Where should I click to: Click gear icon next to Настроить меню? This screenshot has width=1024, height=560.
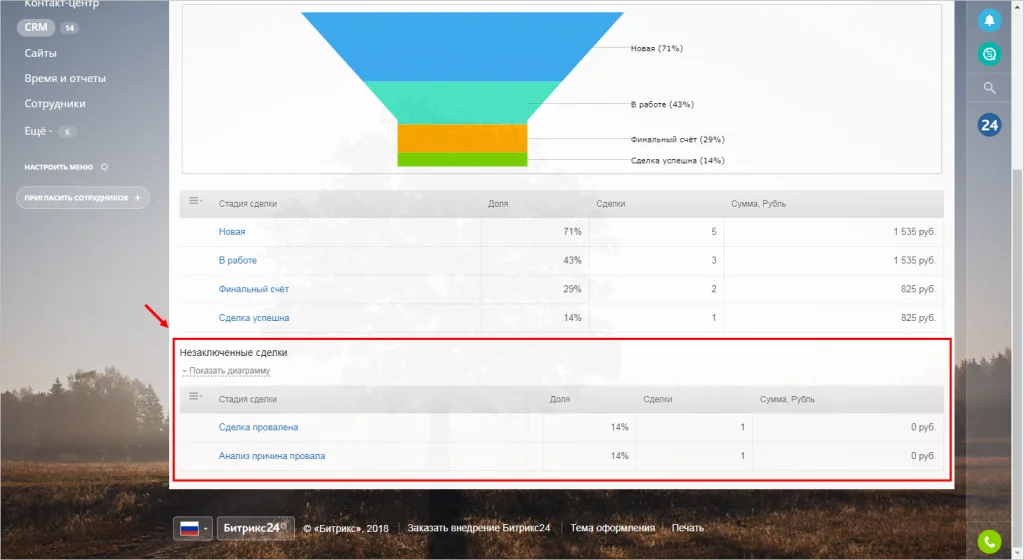[104, 167]
